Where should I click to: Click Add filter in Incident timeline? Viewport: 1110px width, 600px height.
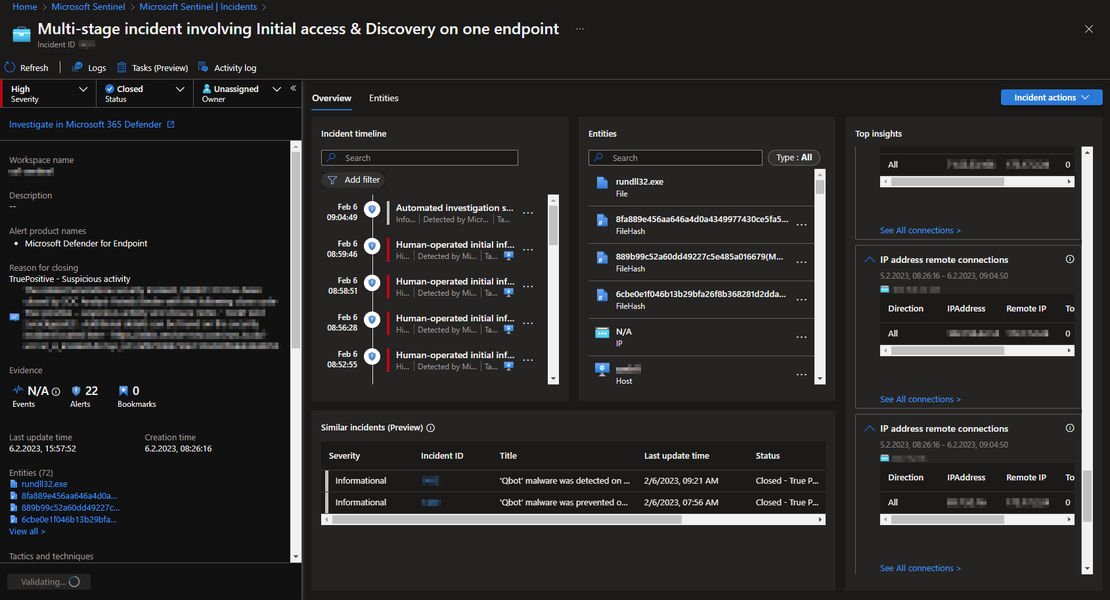[353, 180]
